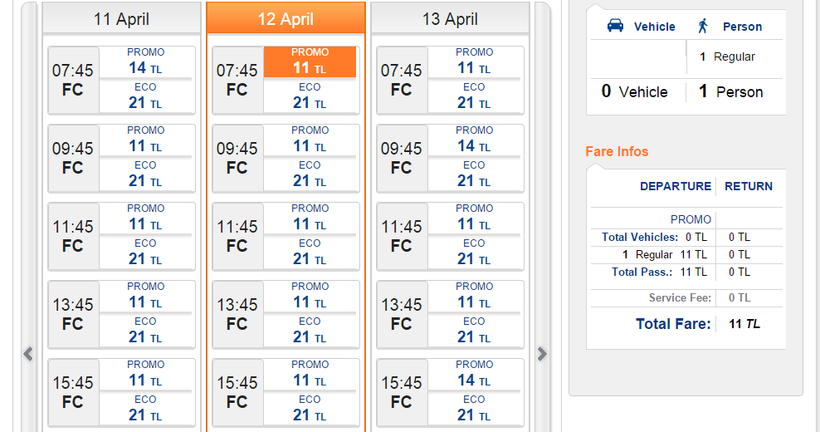Select 11 April 15:45 ECO 21 TL fare
This screenshot has height=432, width=820.
(145, 409)
